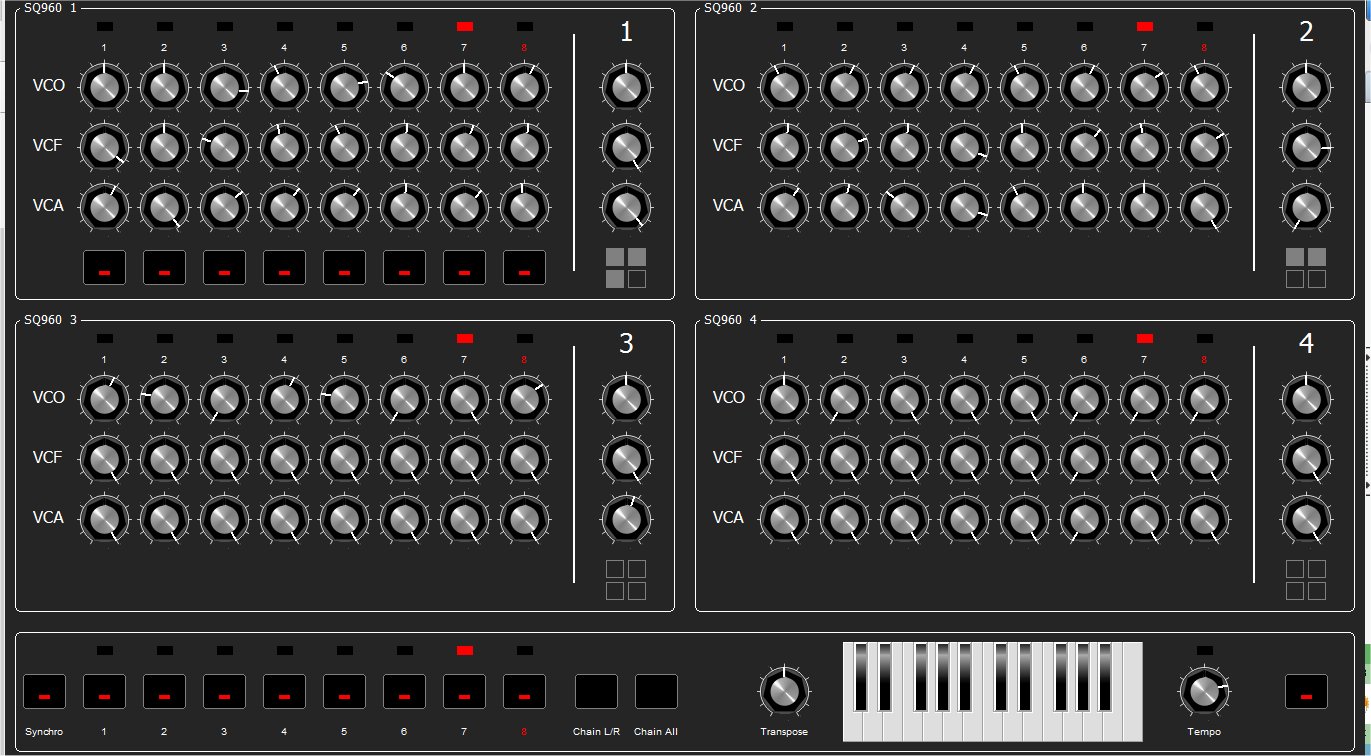This screenshot has height=756, width=1371.
Task: Click top-left empty square in SQ960 3 grid
Action: pos(615,569)
